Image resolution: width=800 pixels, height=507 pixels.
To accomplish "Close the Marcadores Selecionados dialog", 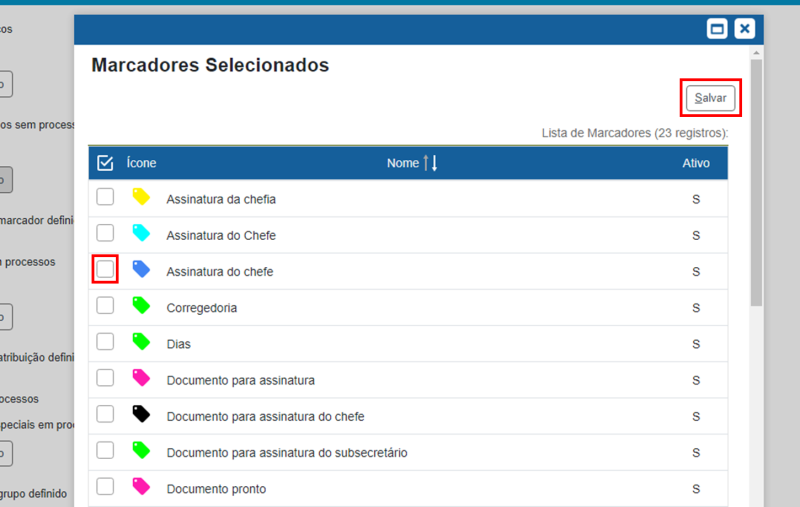I will point(744,29).
